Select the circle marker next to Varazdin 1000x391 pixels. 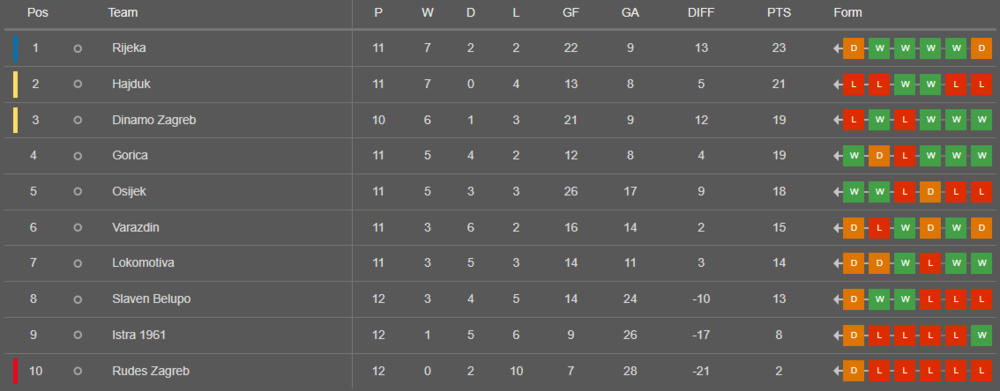(x=78, y=228)
